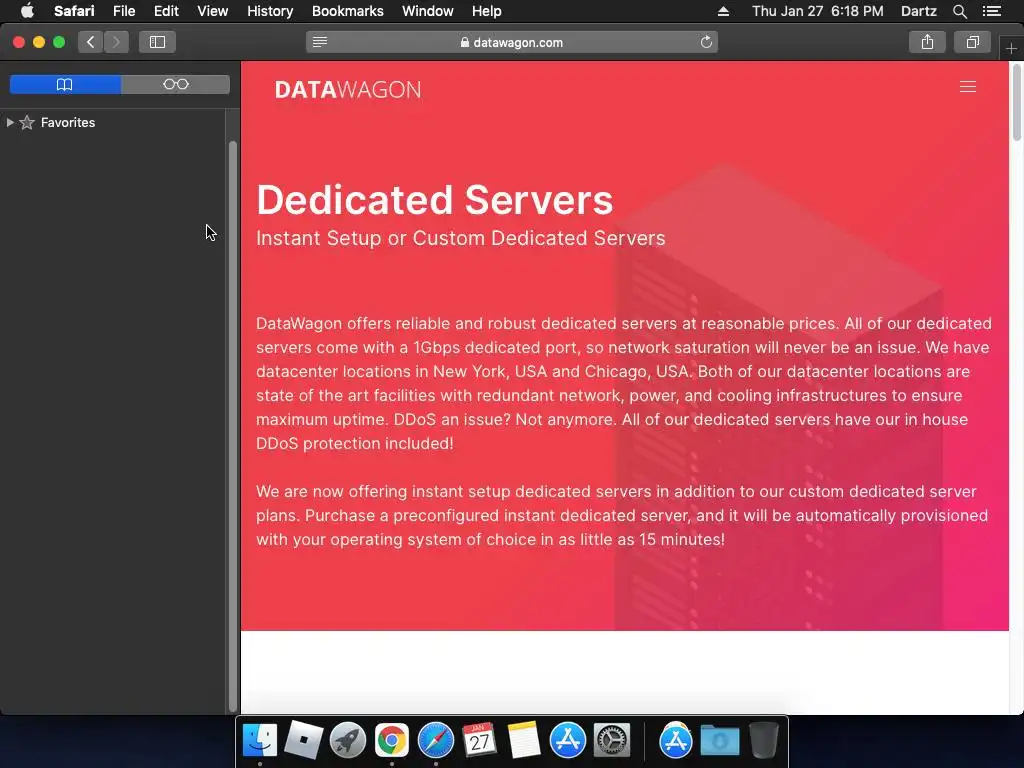
Task: Open Safari compass icon in the Dock
Action: pos(436,740)
